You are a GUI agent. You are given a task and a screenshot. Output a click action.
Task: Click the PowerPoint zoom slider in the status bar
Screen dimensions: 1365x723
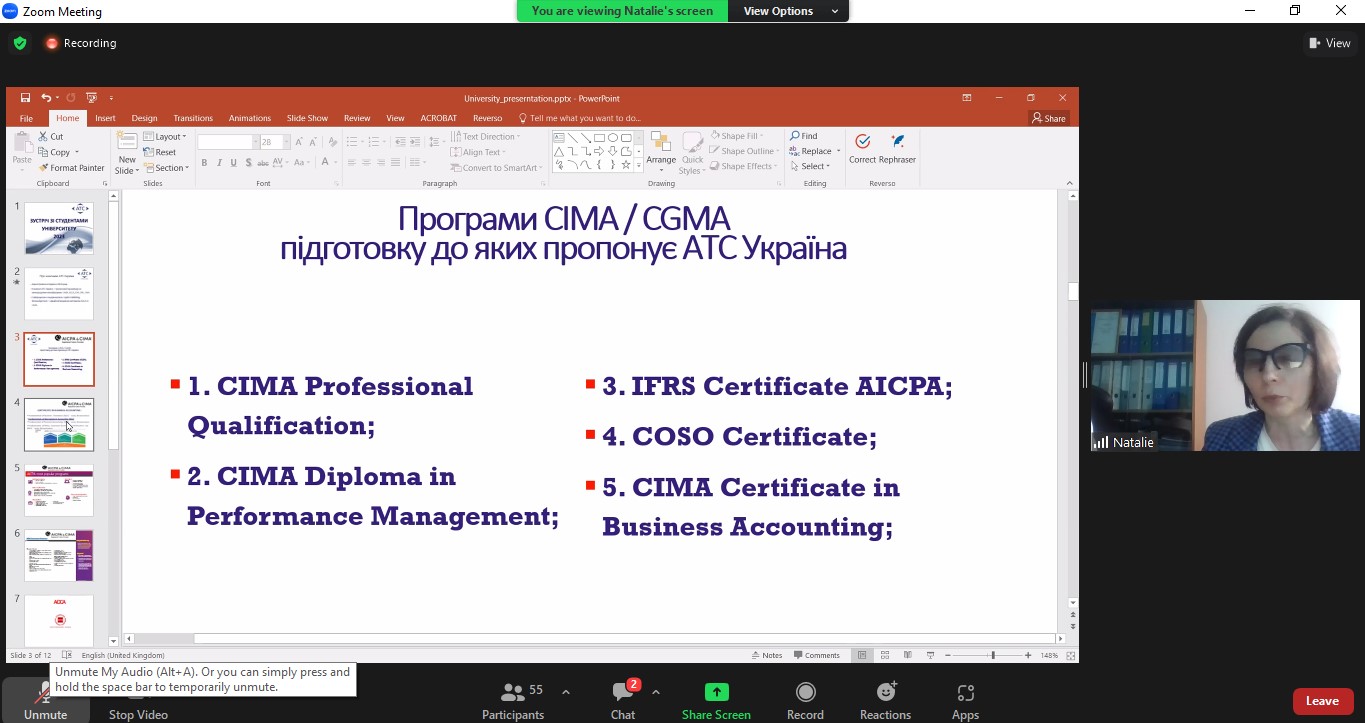click(992, 655)
